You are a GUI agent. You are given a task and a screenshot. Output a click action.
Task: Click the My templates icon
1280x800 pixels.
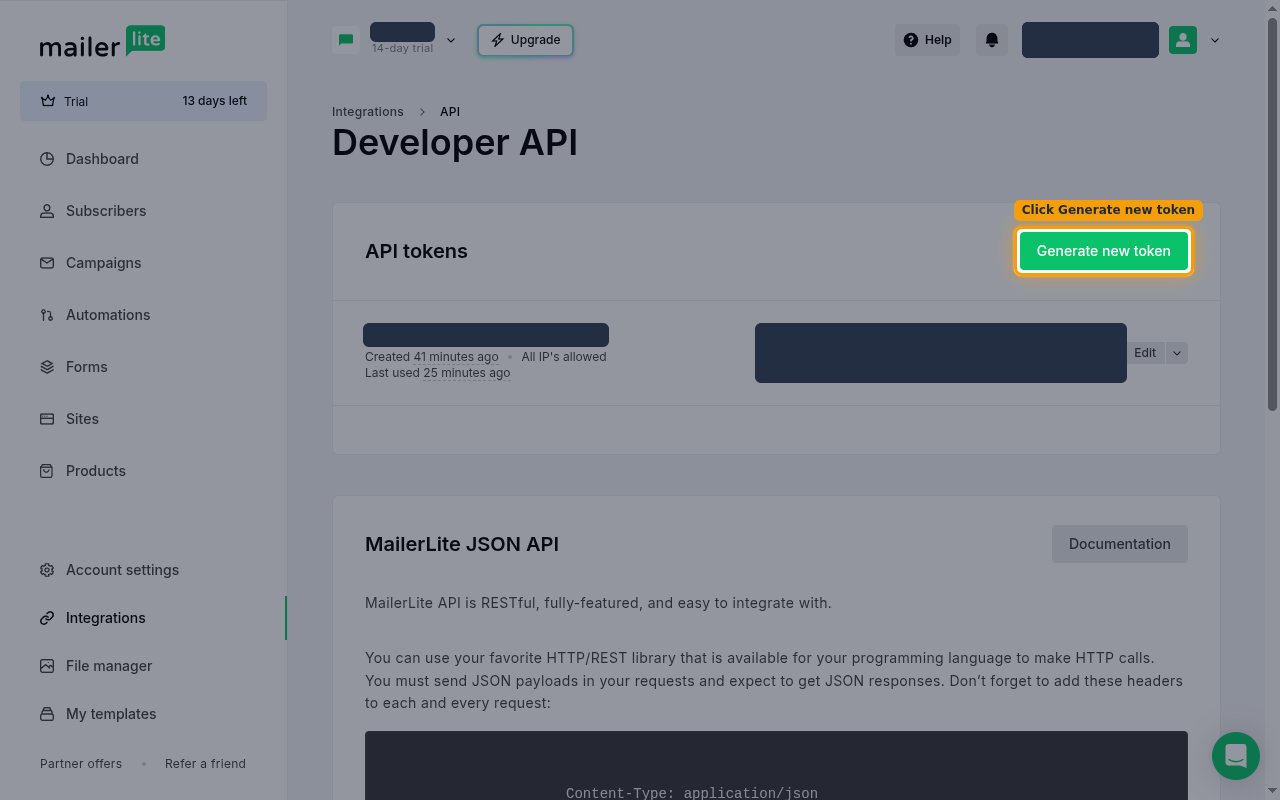[x=47, y=714]
